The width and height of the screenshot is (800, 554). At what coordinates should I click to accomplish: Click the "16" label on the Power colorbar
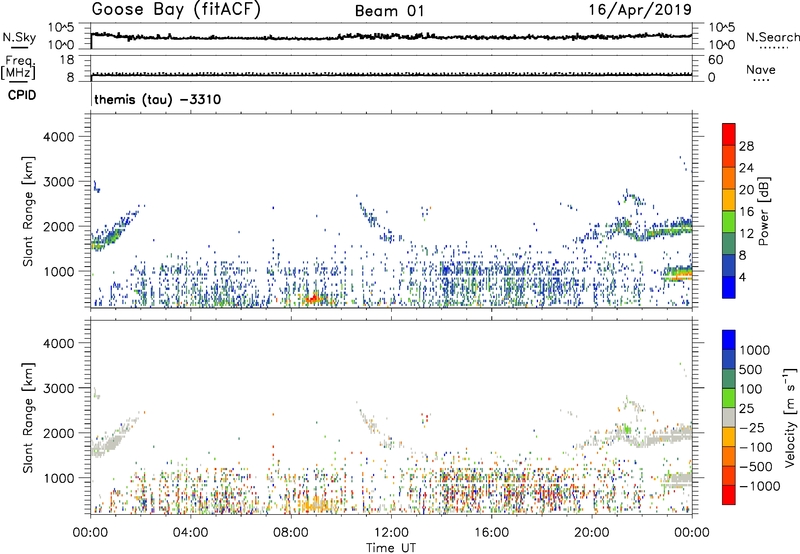click(746, 212)
